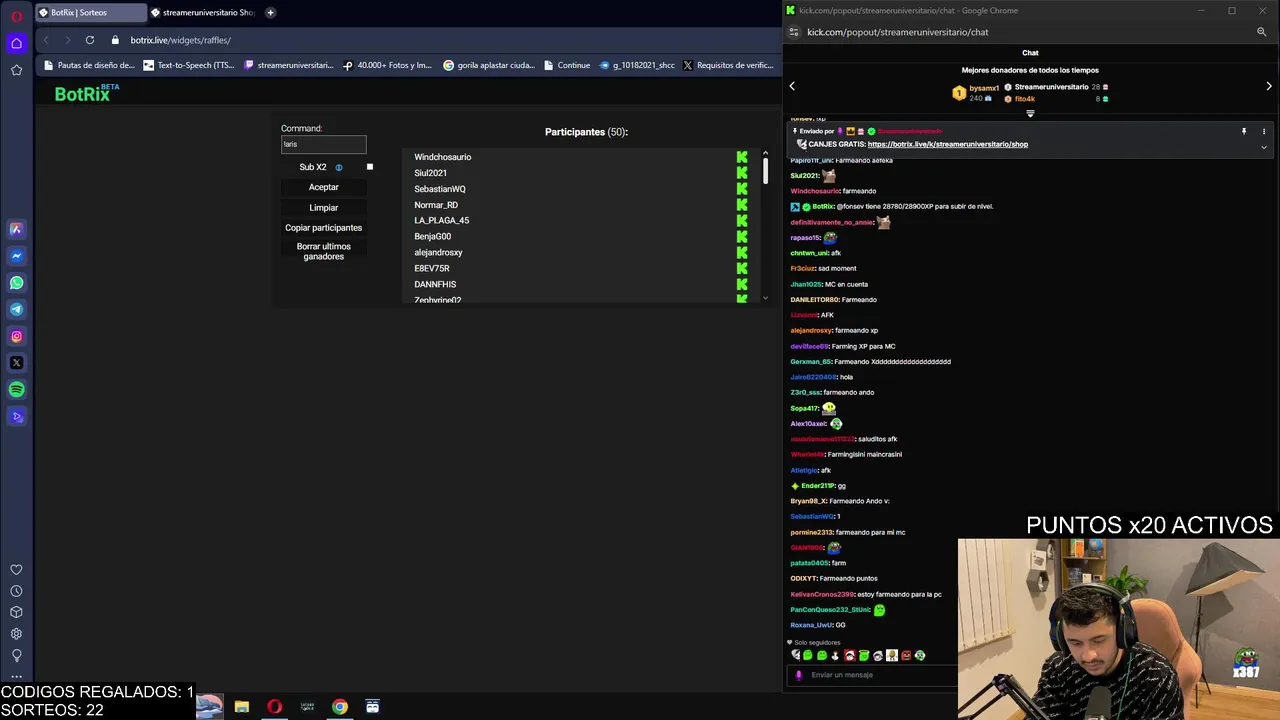The height and width of the screenshot is (720, 1280).
Task: Click the Aceptar button
Action: point(323,187)
